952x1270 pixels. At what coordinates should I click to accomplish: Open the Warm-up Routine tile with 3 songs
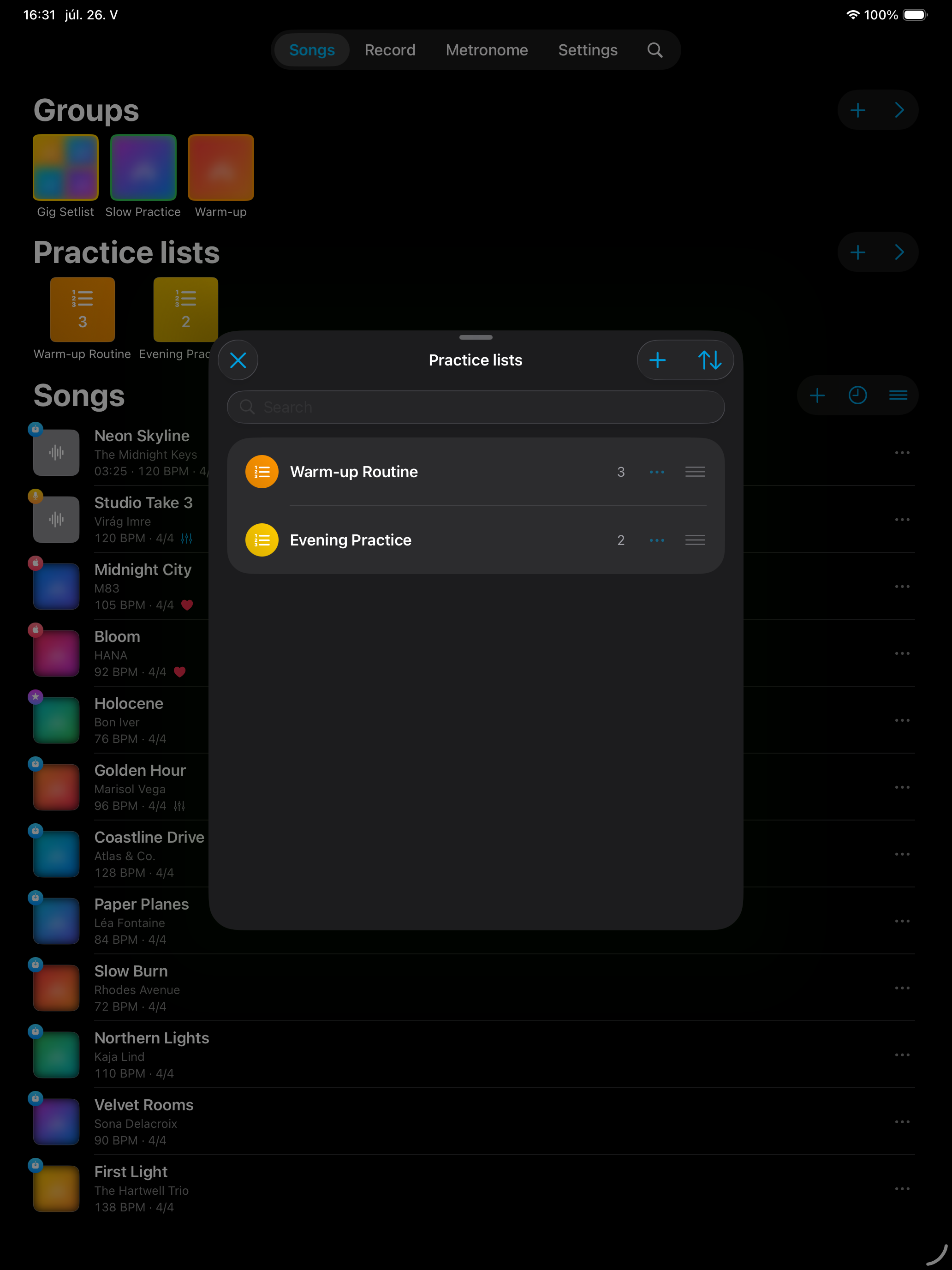click(x=83, y=310)
